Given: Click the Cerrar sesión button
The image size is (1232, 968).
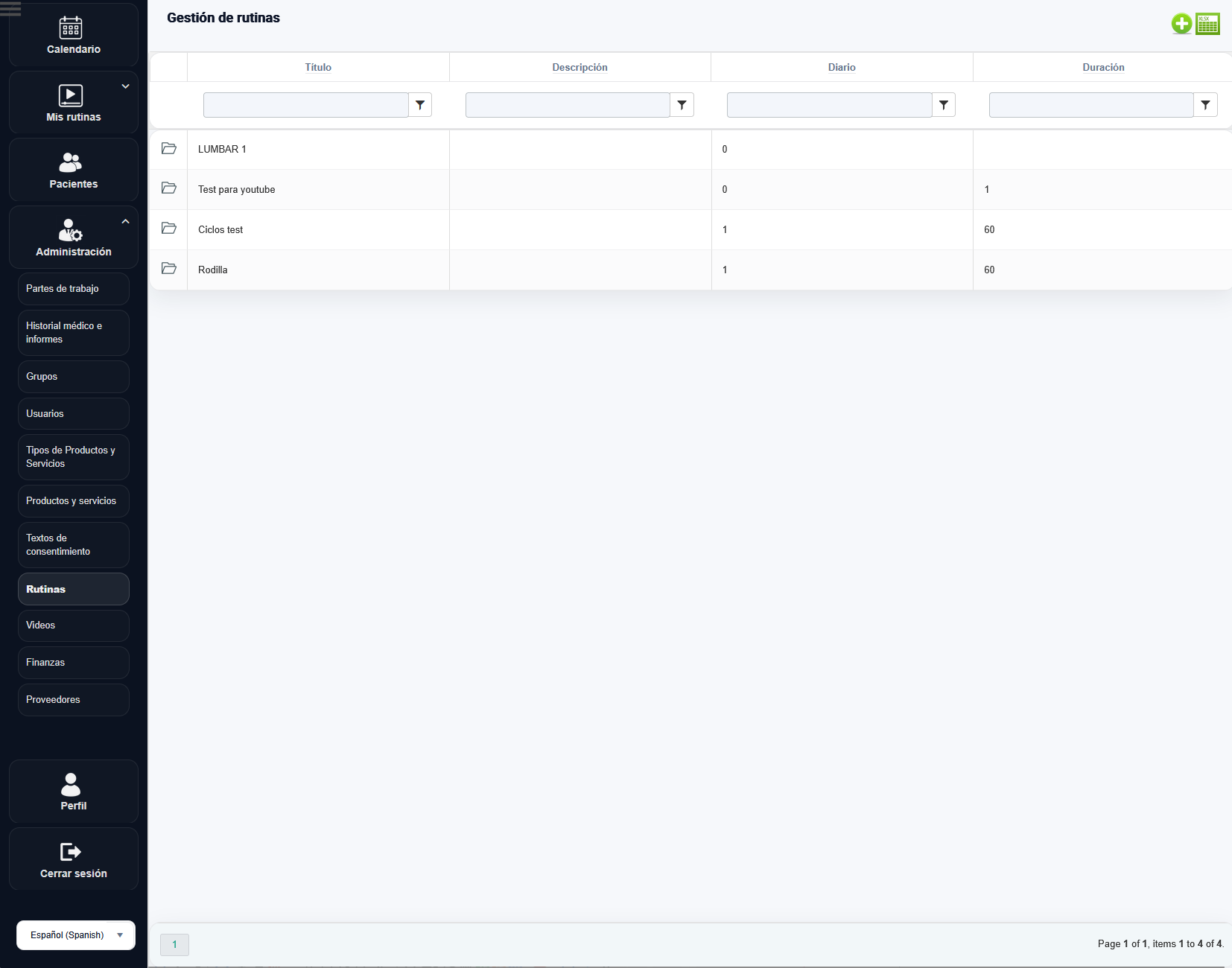Looking at the screenshot, I should click(x=74, y=859).
